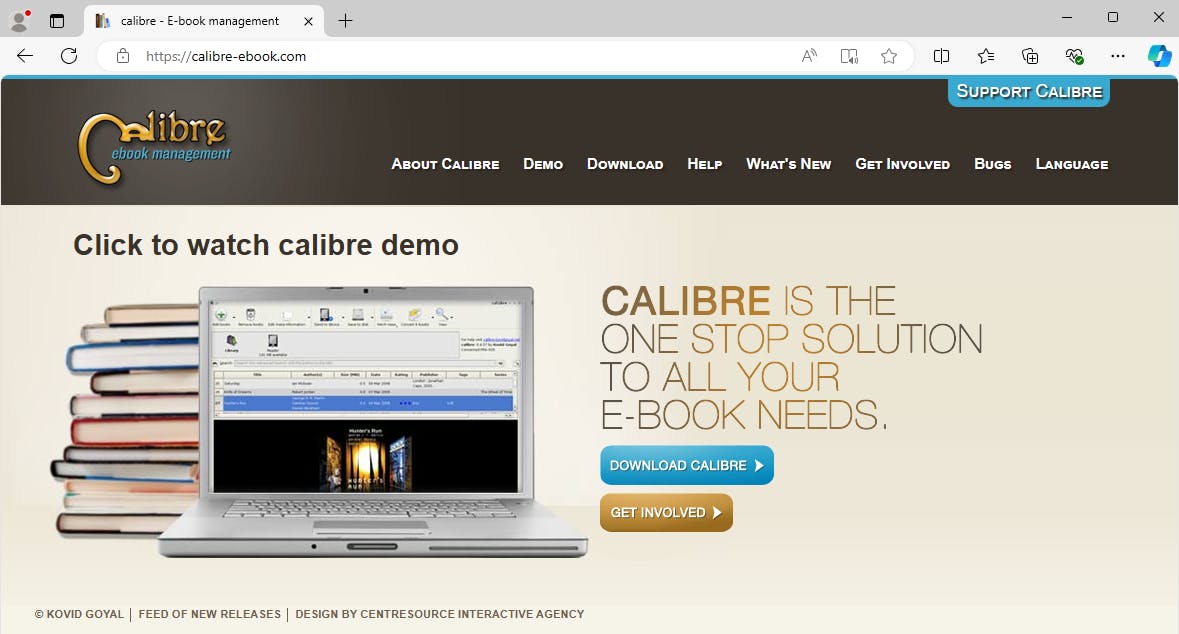Open immersive reader icon
Screen dimensions: 1179x634
coord(849,56)
